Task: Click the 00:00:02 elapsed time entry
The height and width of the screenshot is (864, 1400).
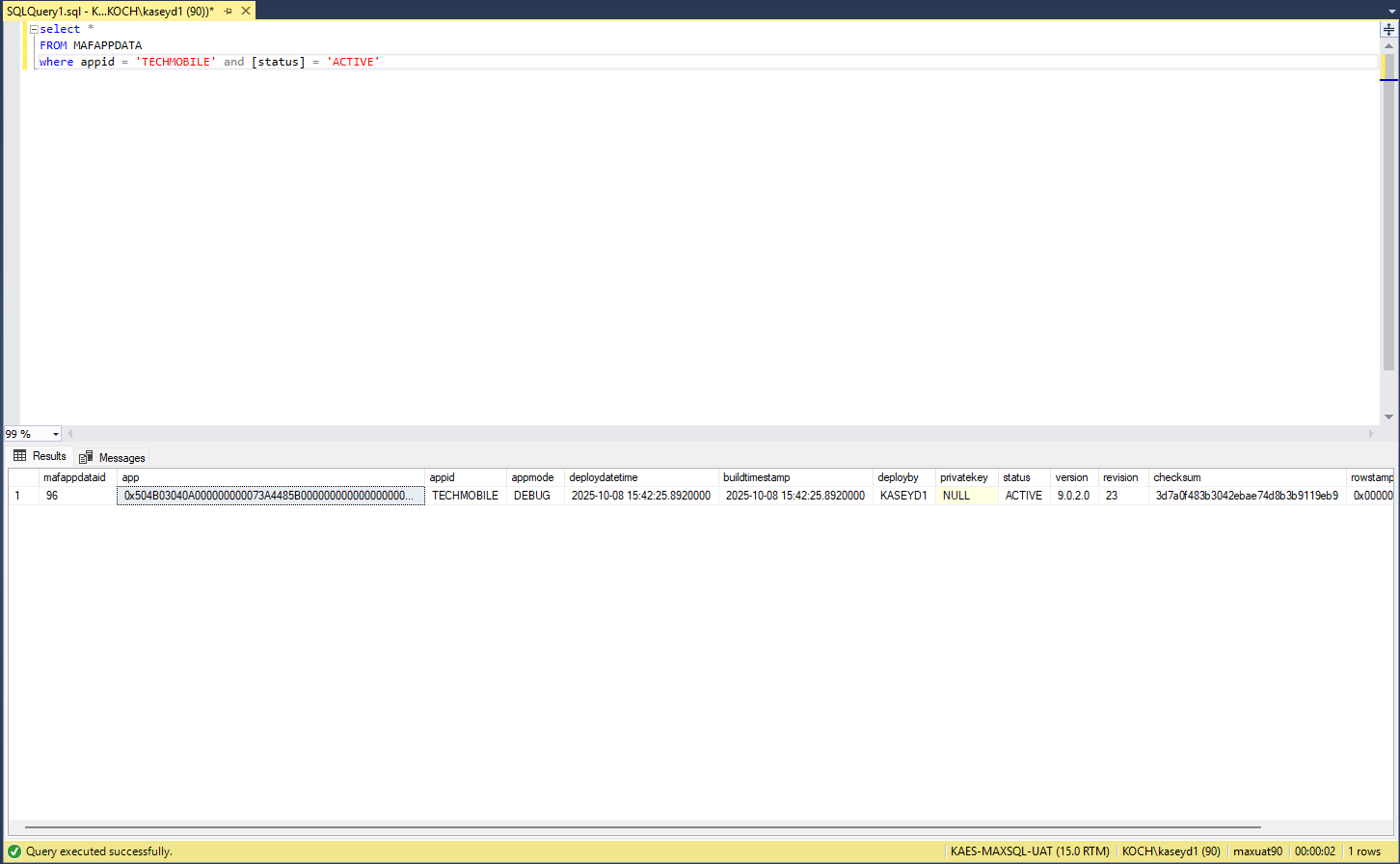Action: 1314,851
